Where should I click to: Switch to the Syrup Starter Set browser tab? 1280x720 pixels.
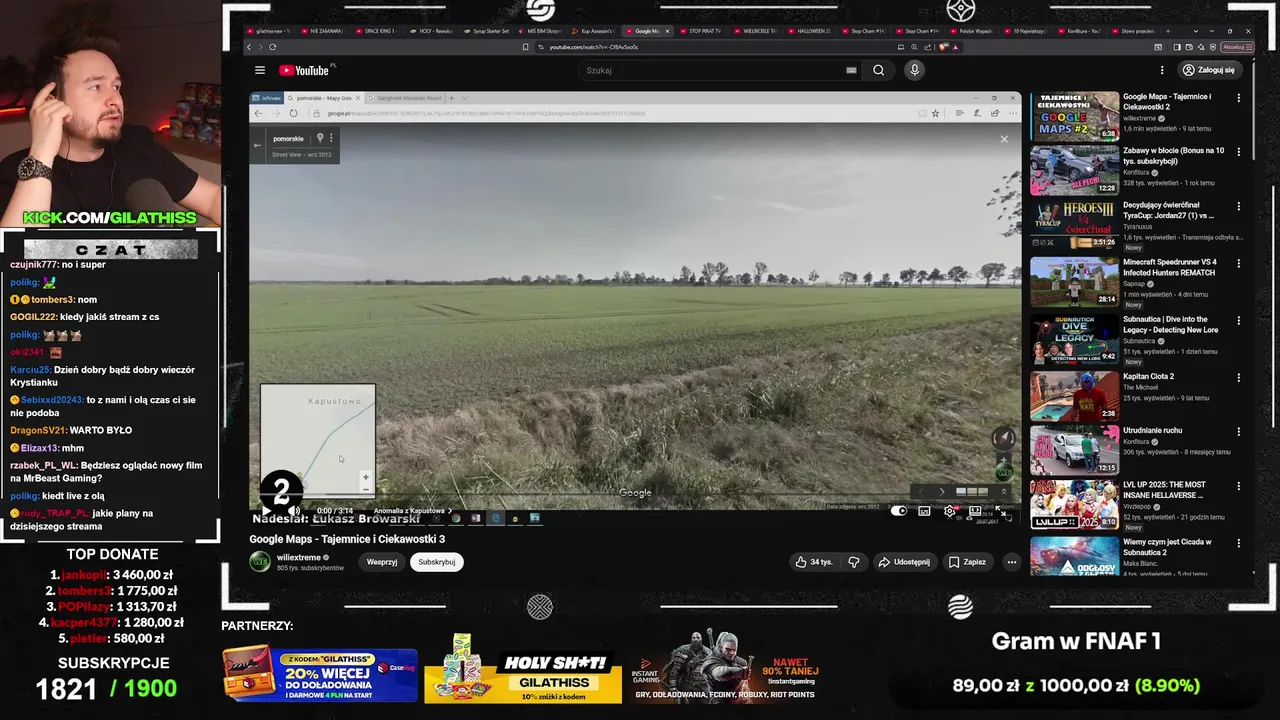coord(487,31)
